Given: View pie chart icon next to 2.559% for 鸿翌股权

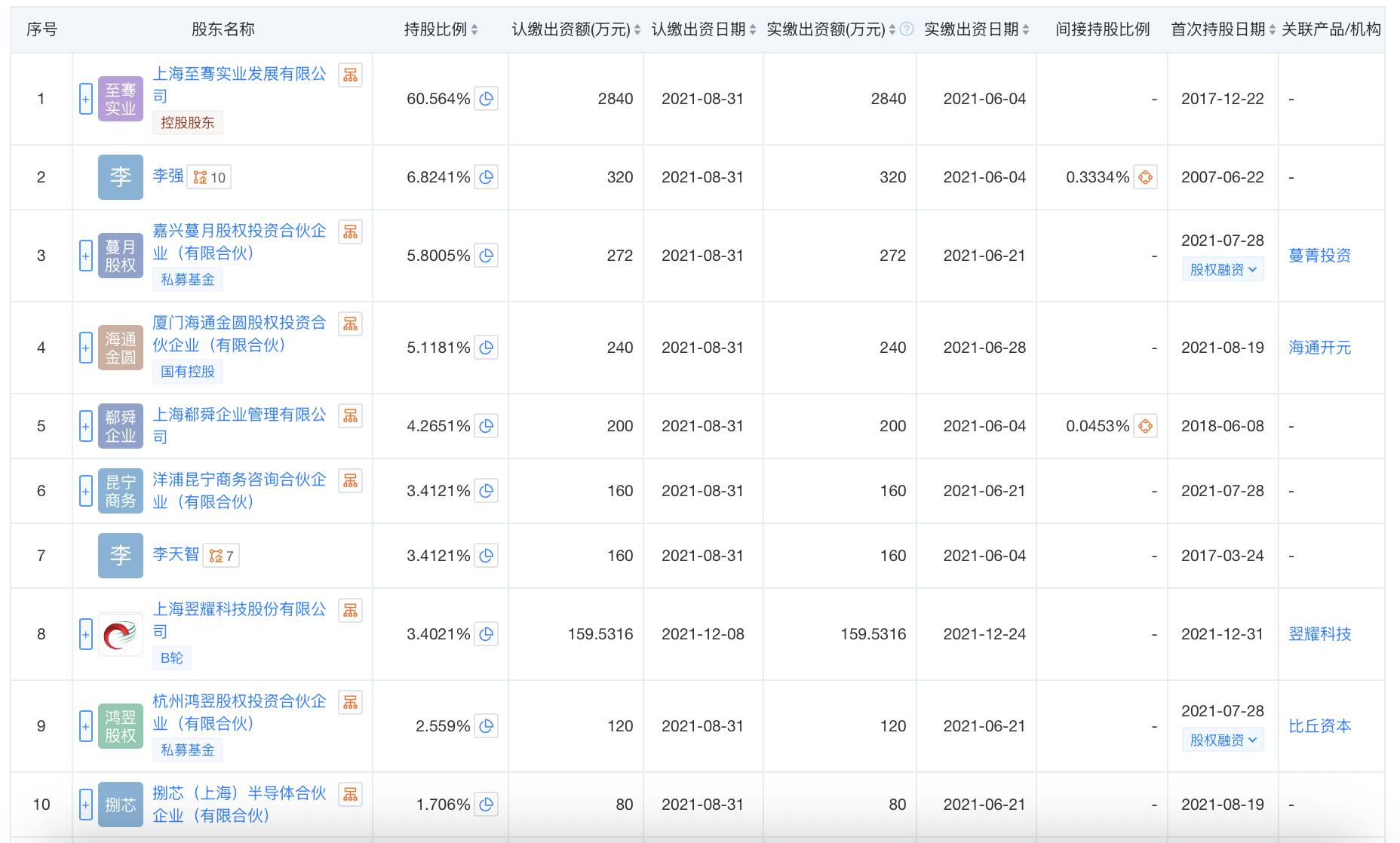Looking at the screenshot, I should pyautogui.click(x=487, y=726).
